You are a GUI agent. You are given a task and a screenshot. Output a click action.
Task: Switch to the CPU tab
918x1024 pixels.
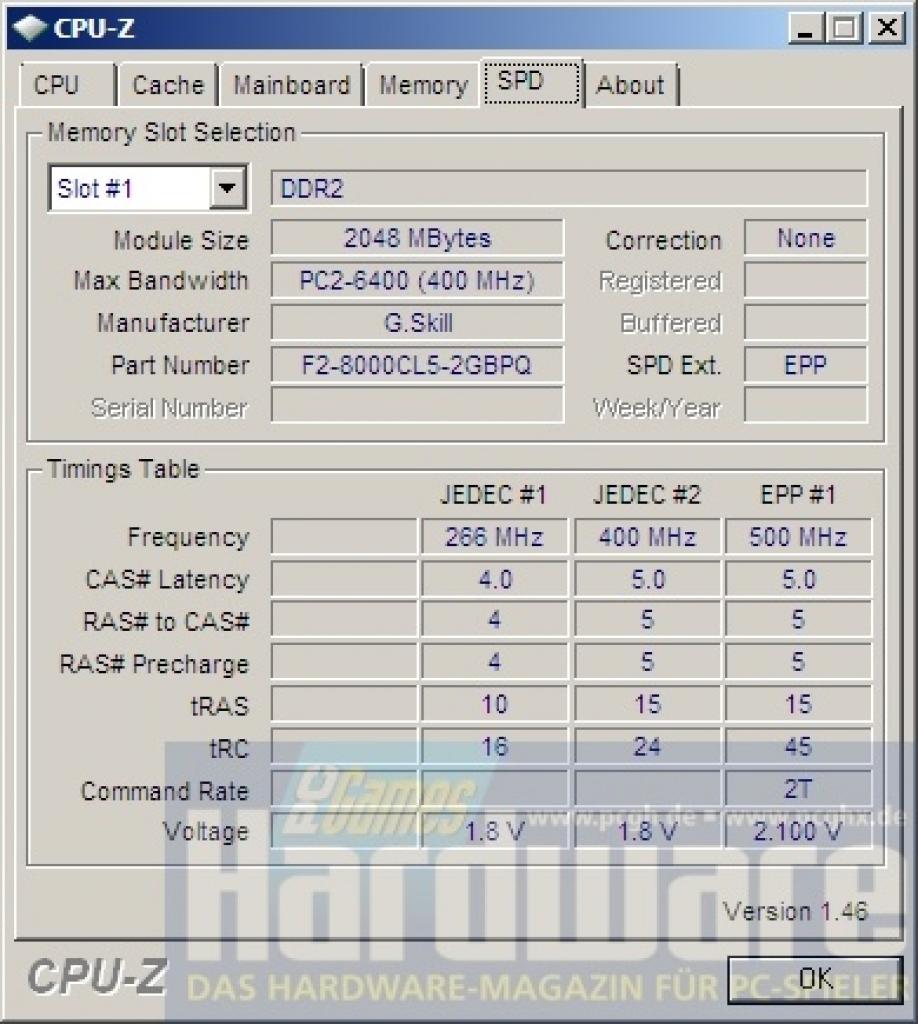coord(67,84)
